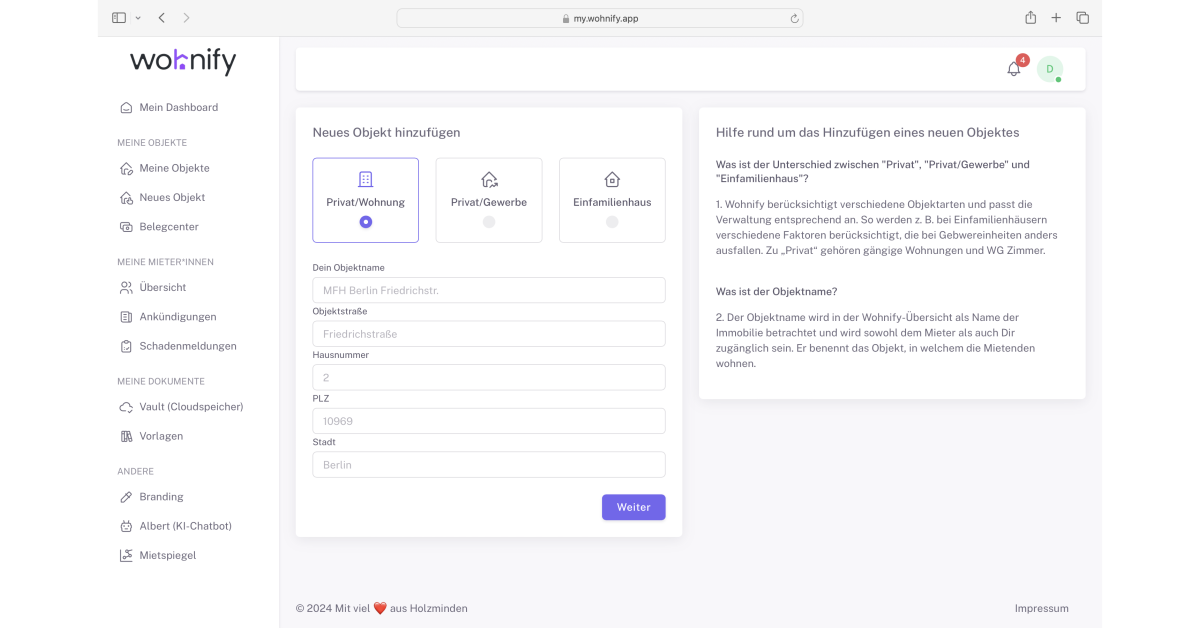Click into the Dein Objektname field
Viewport: 1200px width, 628px height.
point(489,290)
